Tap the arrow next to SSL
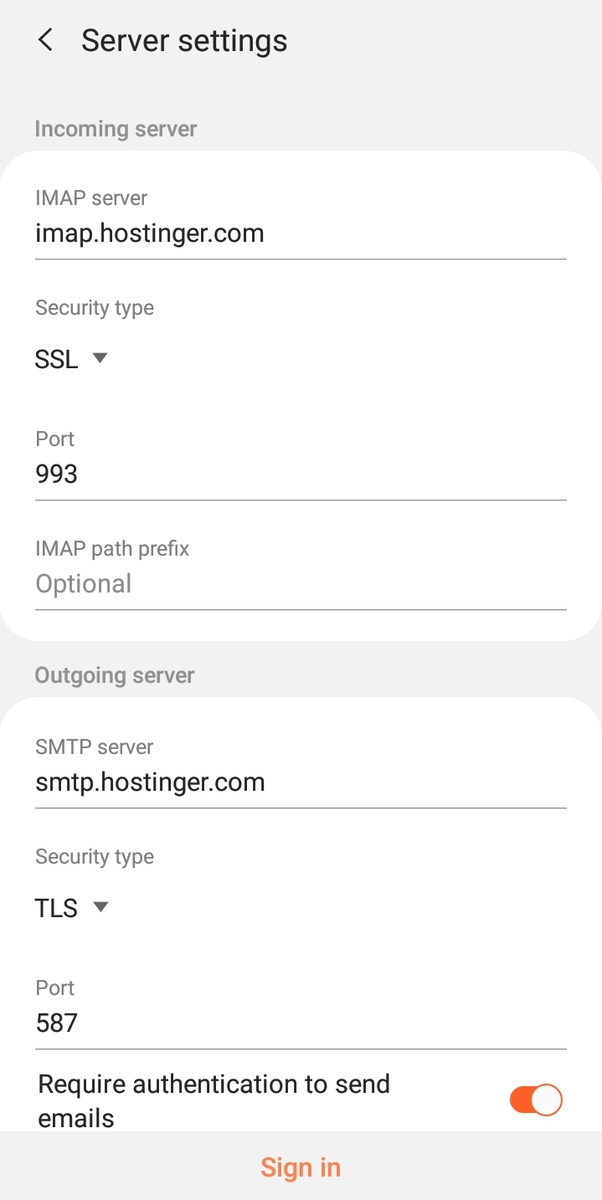Viewport: 602px width, 1200px height. click(x=99, y=358)
